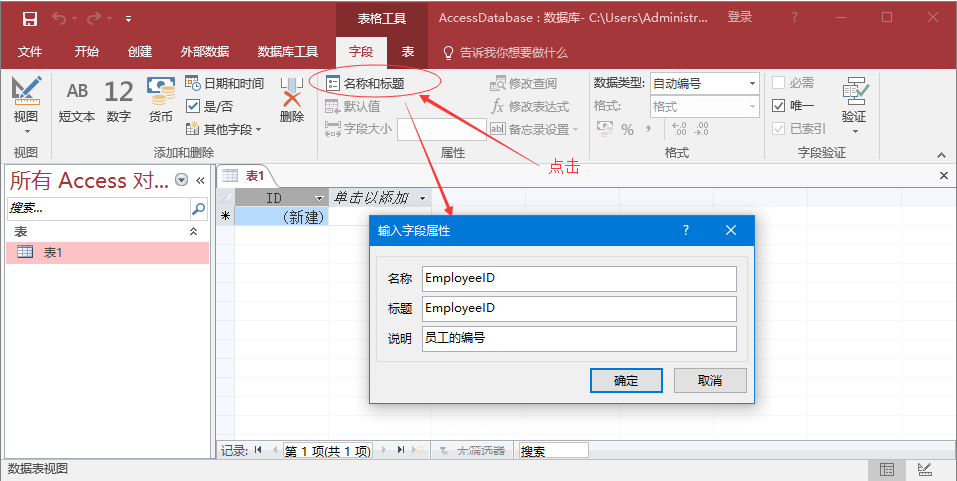Add a 货币 currency field
Screen dimensions: 957x481
[160, 100]
